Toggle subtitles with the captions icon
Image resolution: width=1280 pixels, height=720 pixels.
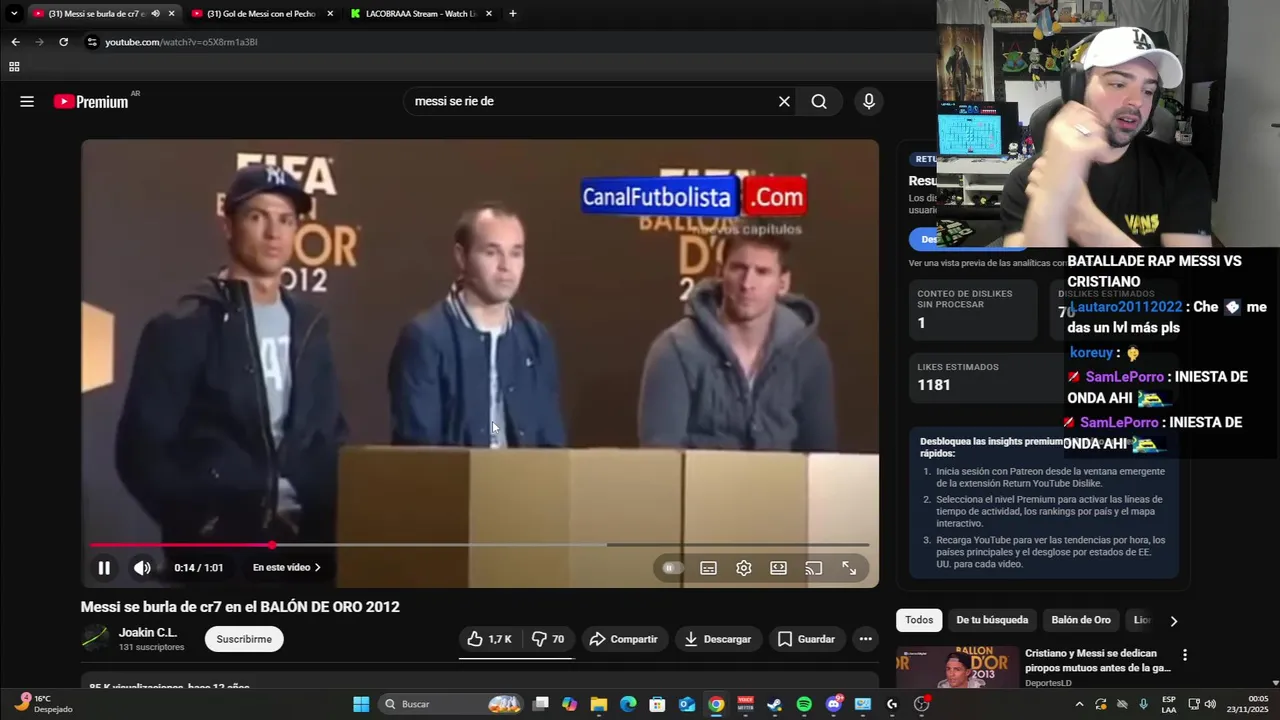(708, 568)
